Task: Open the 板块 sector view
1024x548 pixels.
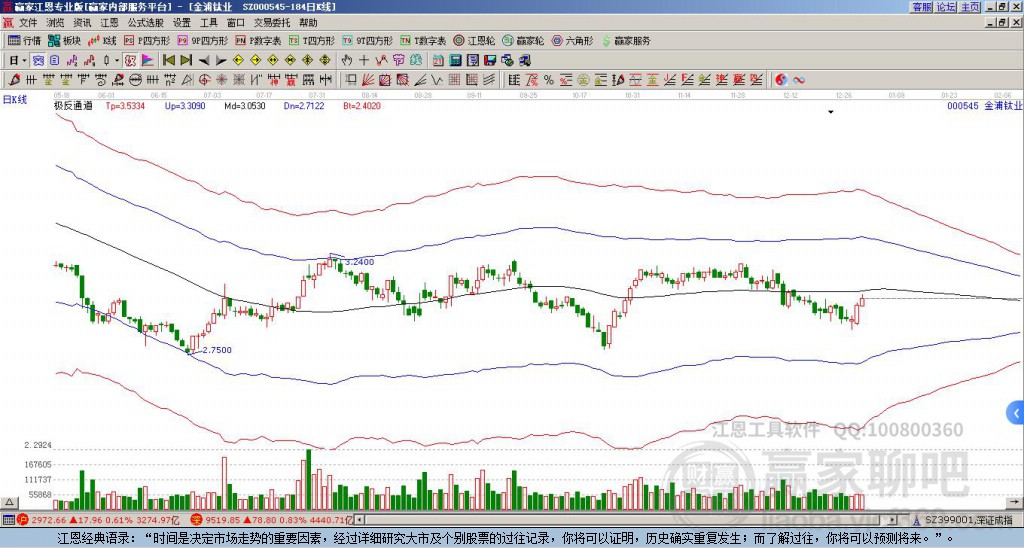Action: pyautogui.click(x=65, y=40)
